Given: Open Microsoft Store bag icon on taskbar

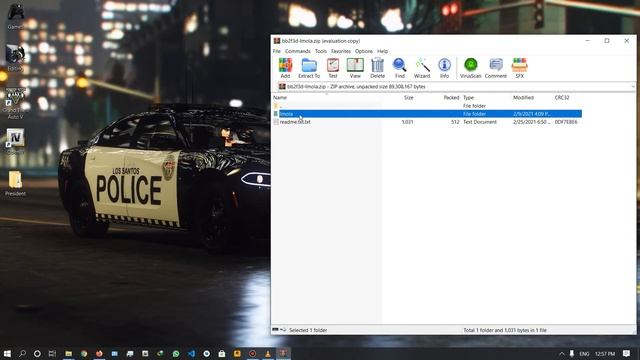Looking at the screenshot, I should [222, 353].
